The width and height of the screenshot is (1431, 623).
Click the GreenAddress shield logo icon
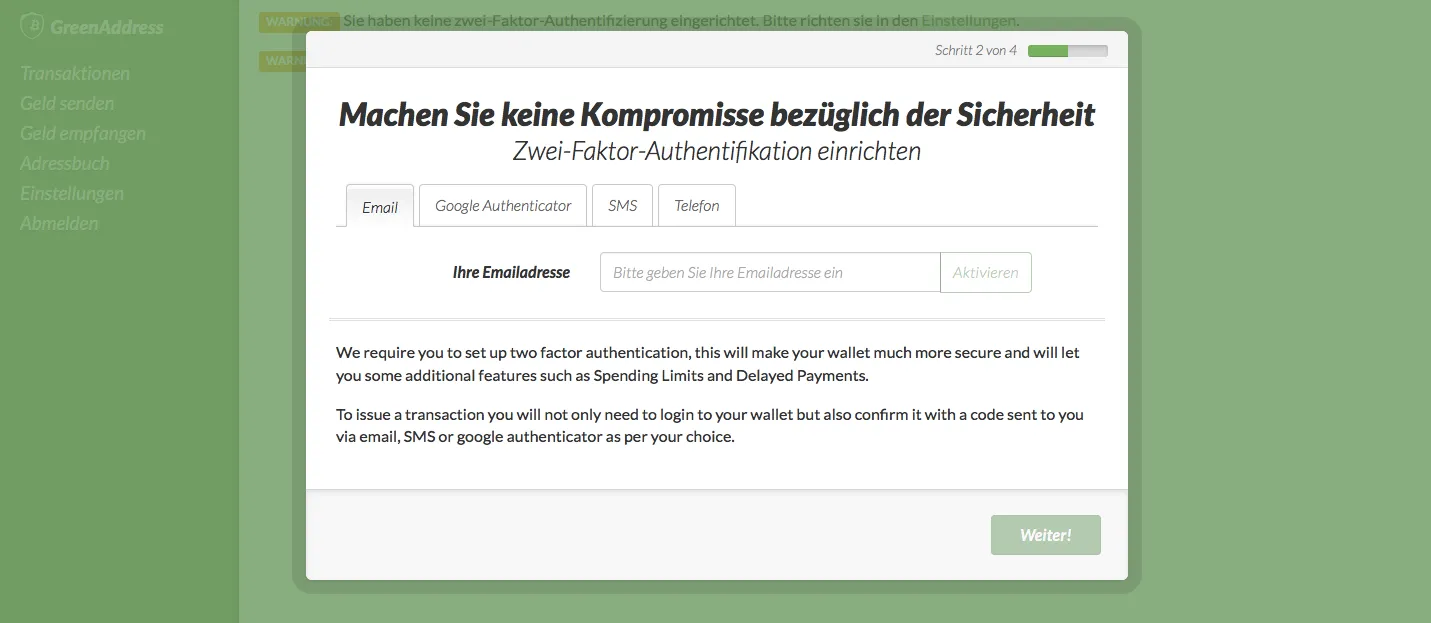(32, 26)
